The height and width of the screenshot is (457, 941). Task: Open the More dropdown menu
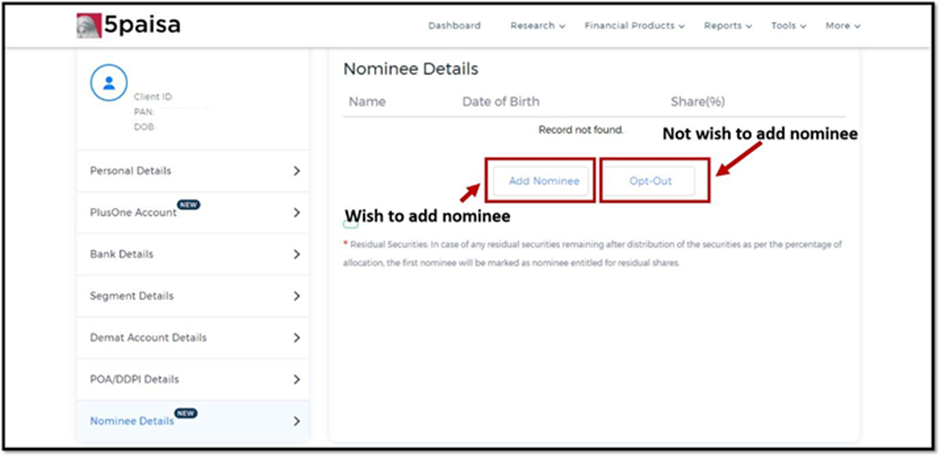(x=843, y=26)
